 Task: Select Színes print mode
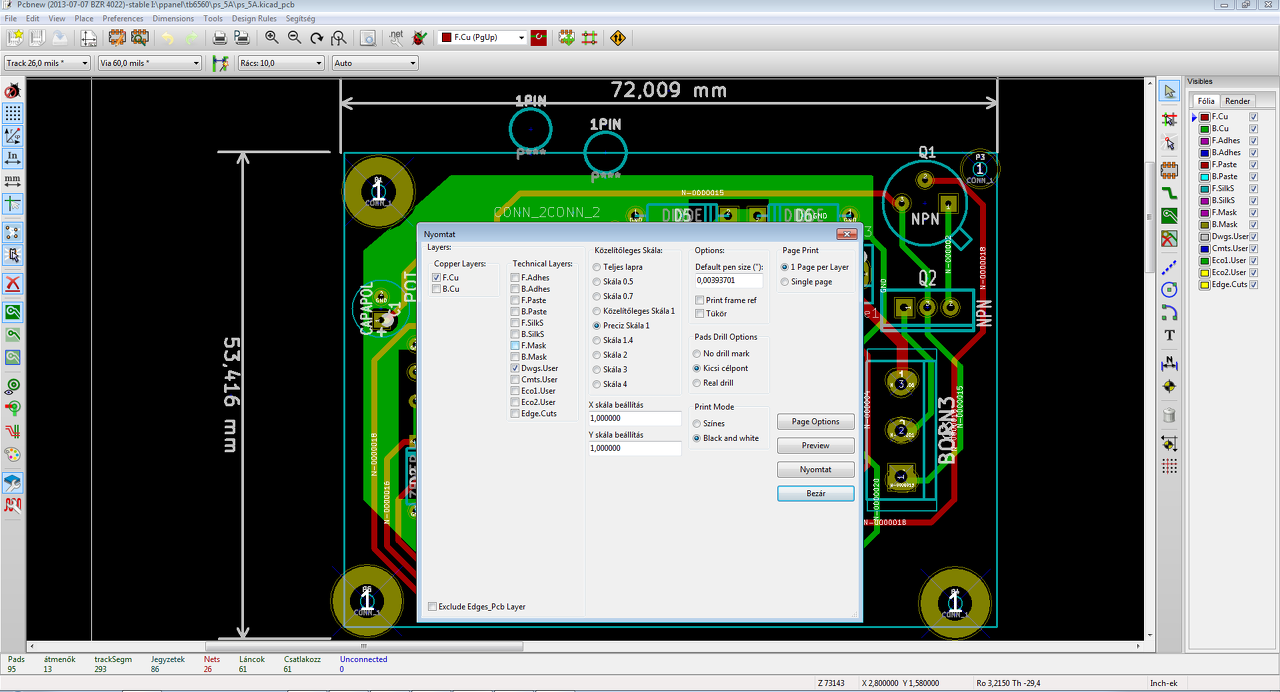click(x=697, y=424)
